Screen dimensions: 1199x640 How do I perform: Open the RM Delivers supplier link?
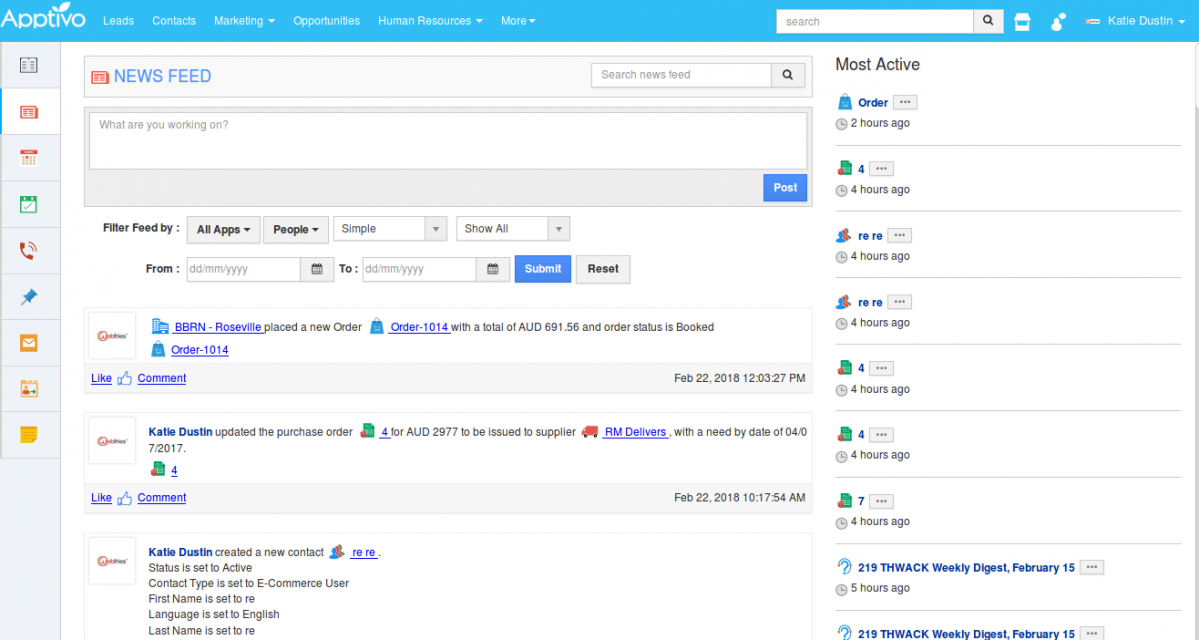(635, 432)
